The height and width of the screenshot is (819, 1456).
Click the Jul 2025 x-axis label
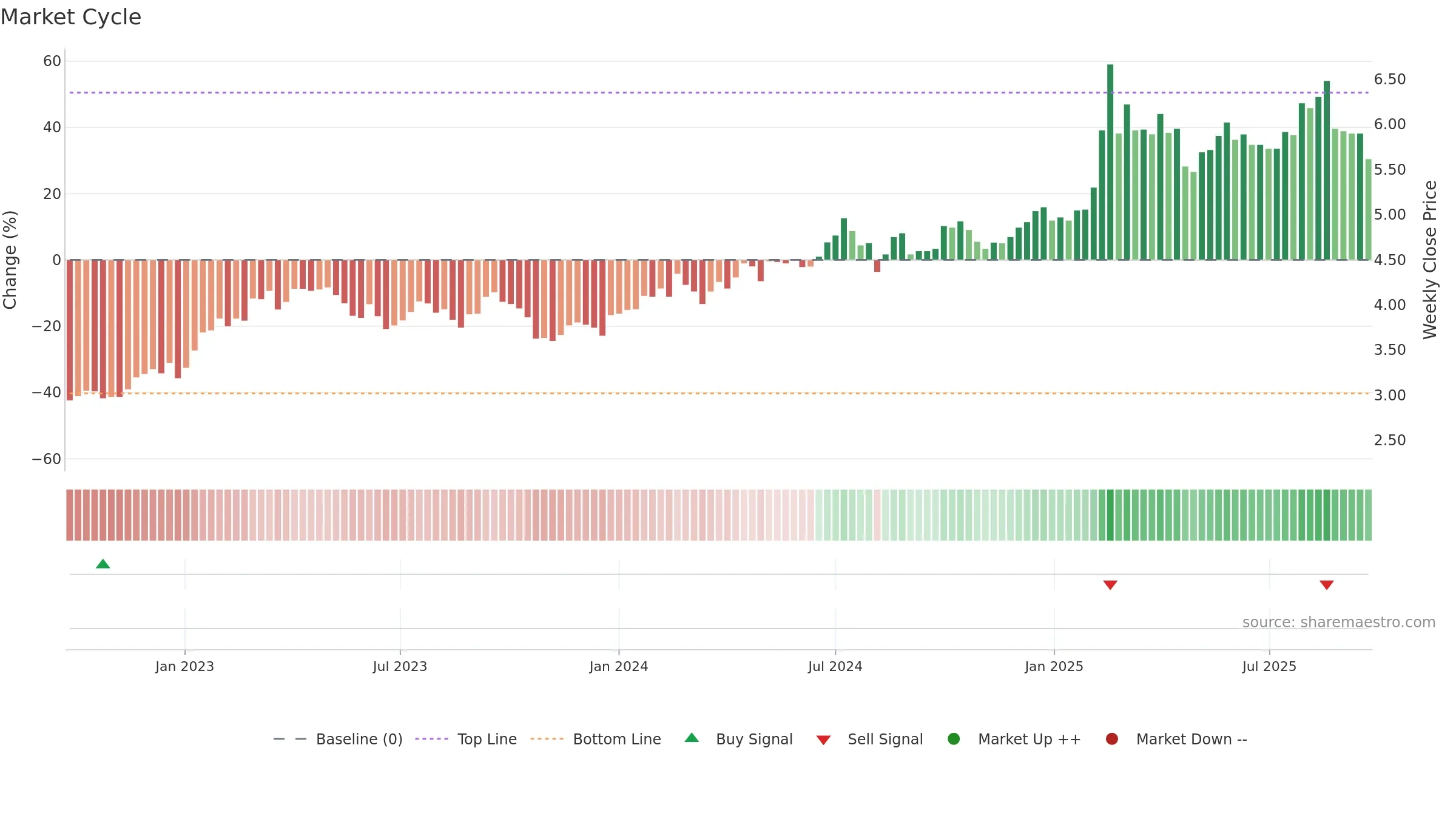(x=1269, y=666)
